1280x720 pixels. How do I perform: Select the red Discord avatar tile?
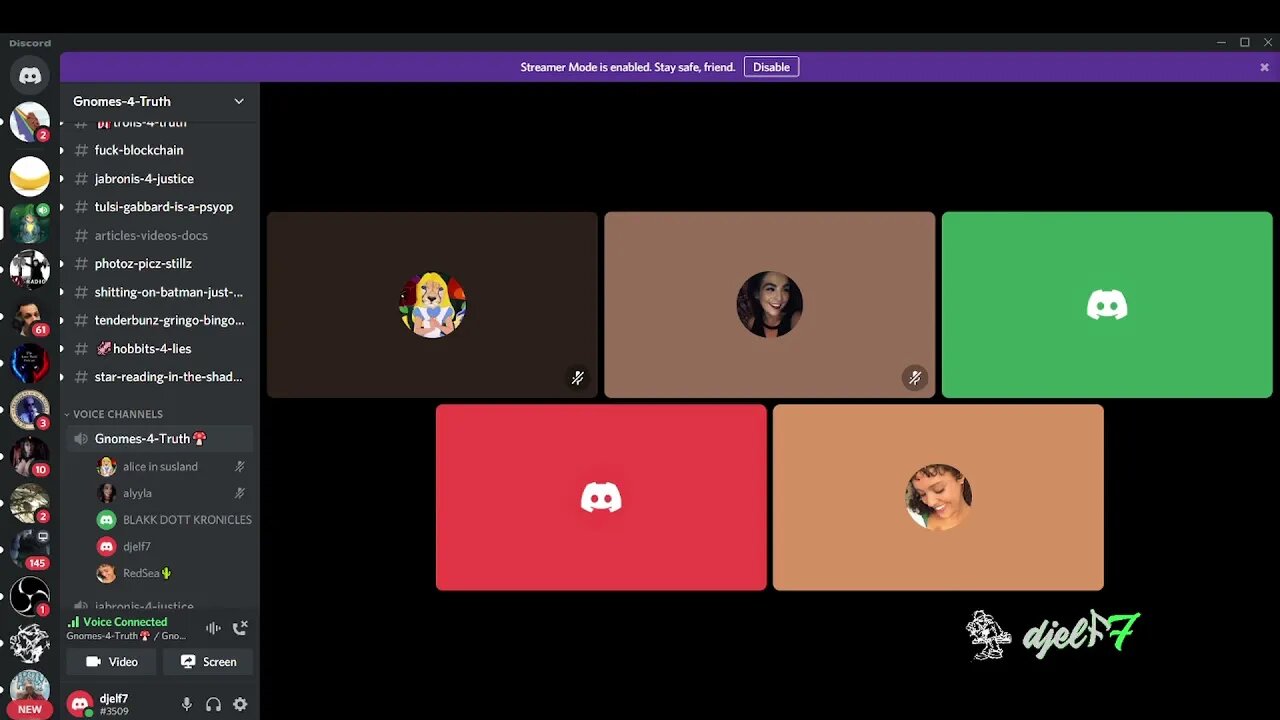tap(601, 497)
